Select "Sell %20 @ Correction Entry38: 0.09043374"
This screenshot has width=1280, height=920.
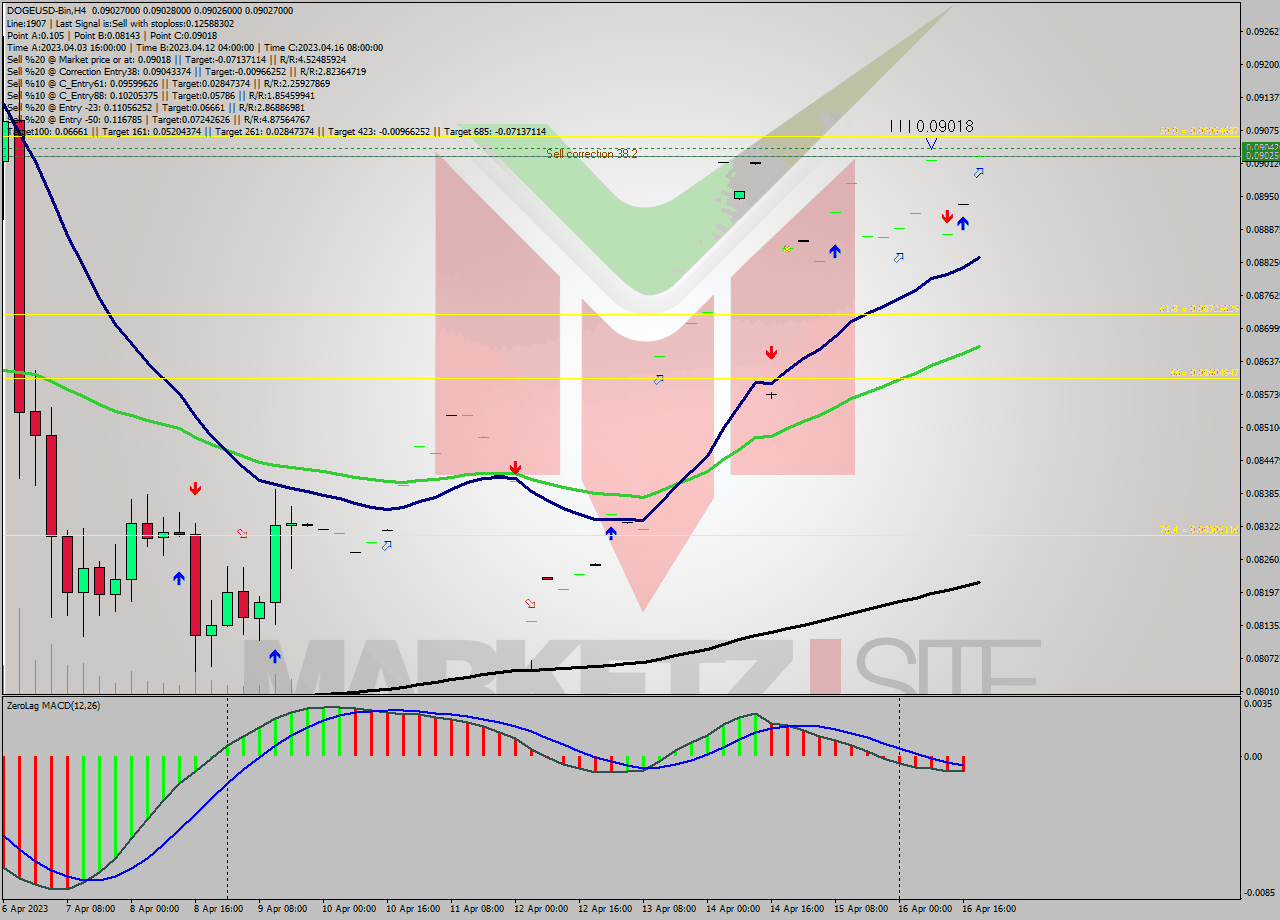pos(100,71)
